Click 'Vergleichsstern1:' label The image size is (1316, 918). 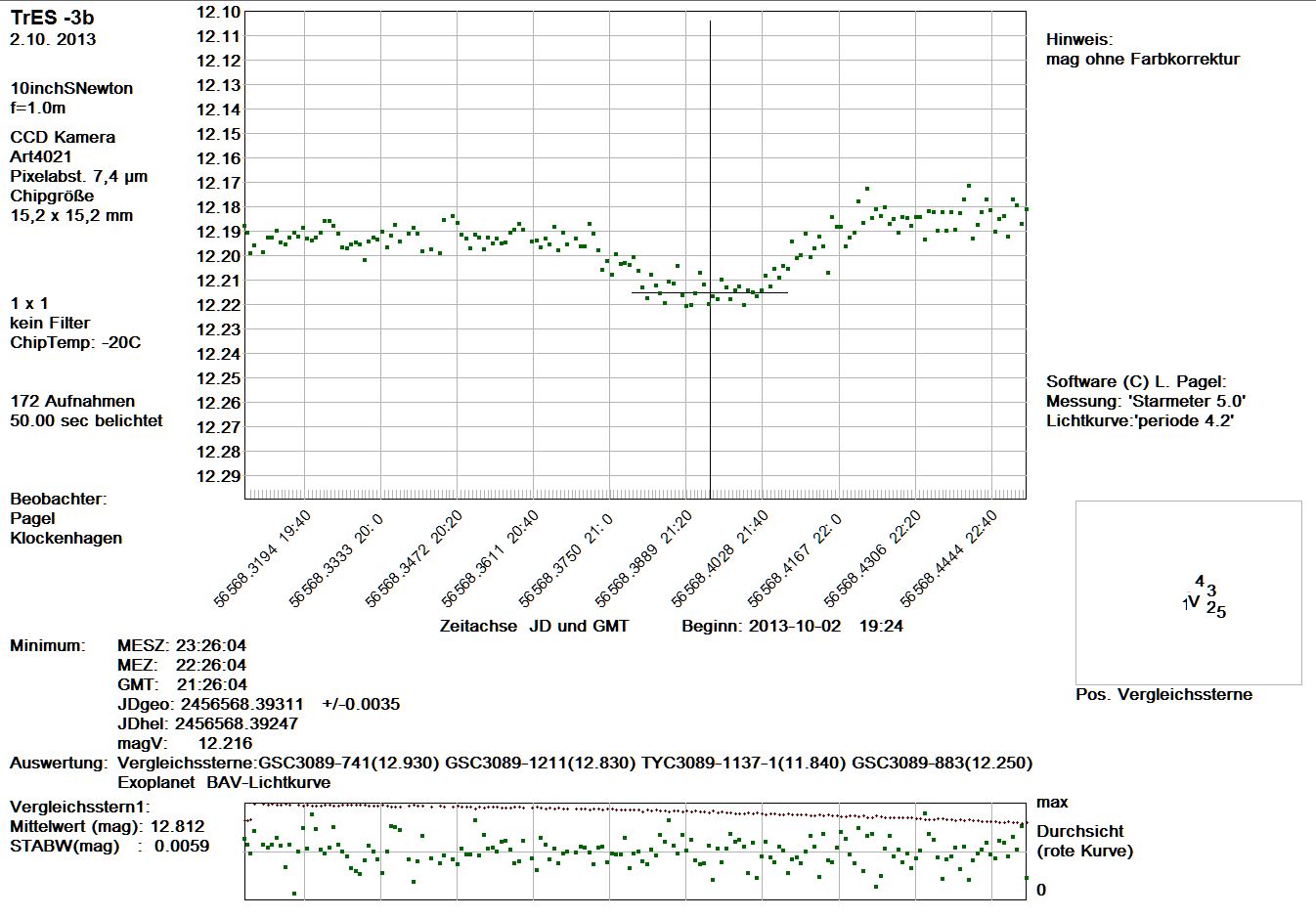80,807
